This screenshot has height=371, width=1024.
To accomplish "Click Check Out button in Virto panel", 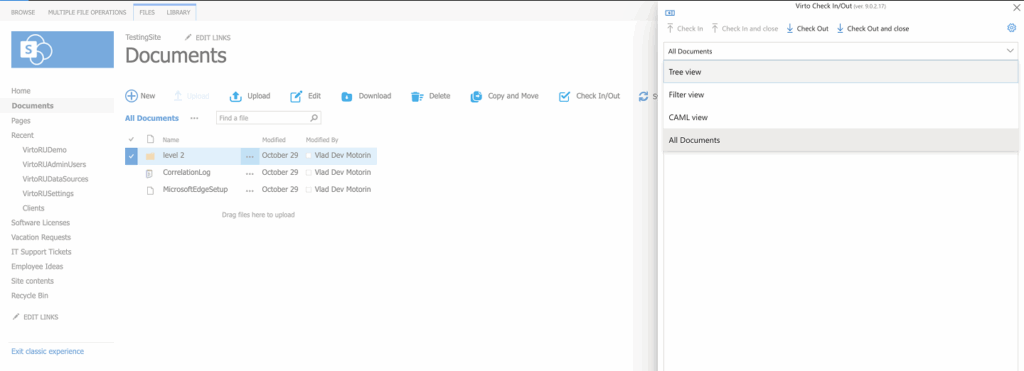I will (x=807, y=28).
